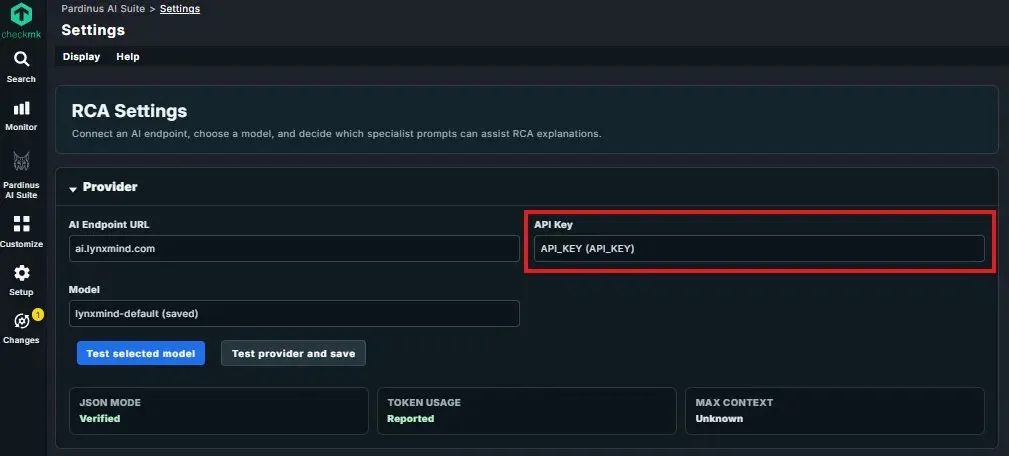Screen dimensions: 1009x456
Task: Open the Monitor bar chart icon
Action: pos(21,108)
